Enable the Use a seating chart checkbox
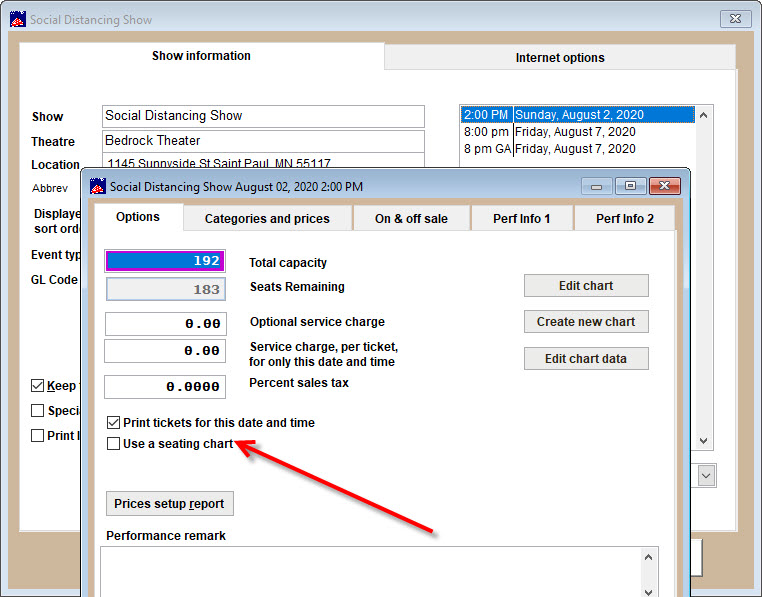Viewport: 762px width, 597px height. click(114, 444)
